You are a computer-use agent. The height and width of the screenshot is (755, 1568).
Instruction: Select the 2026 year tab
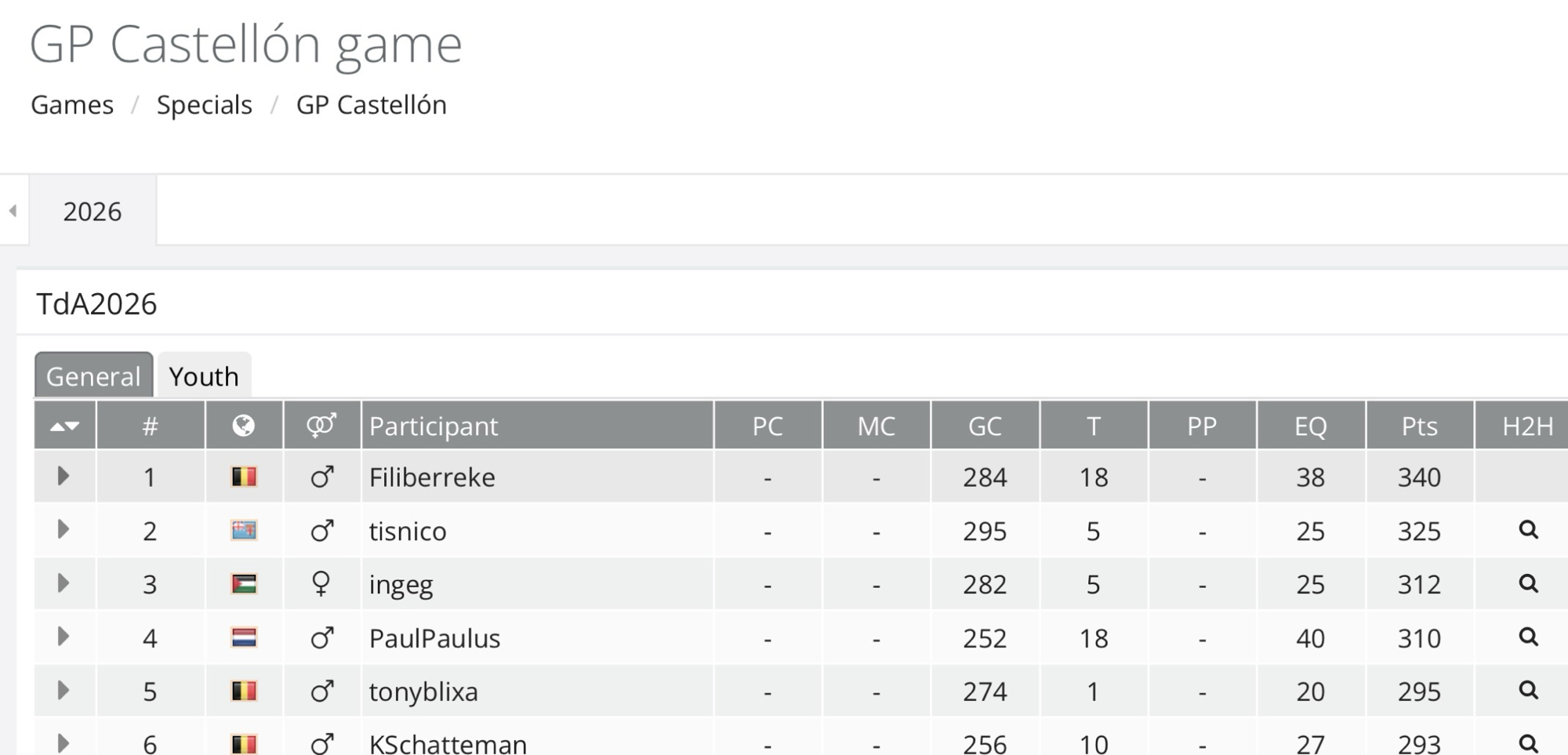click(93, 212)
